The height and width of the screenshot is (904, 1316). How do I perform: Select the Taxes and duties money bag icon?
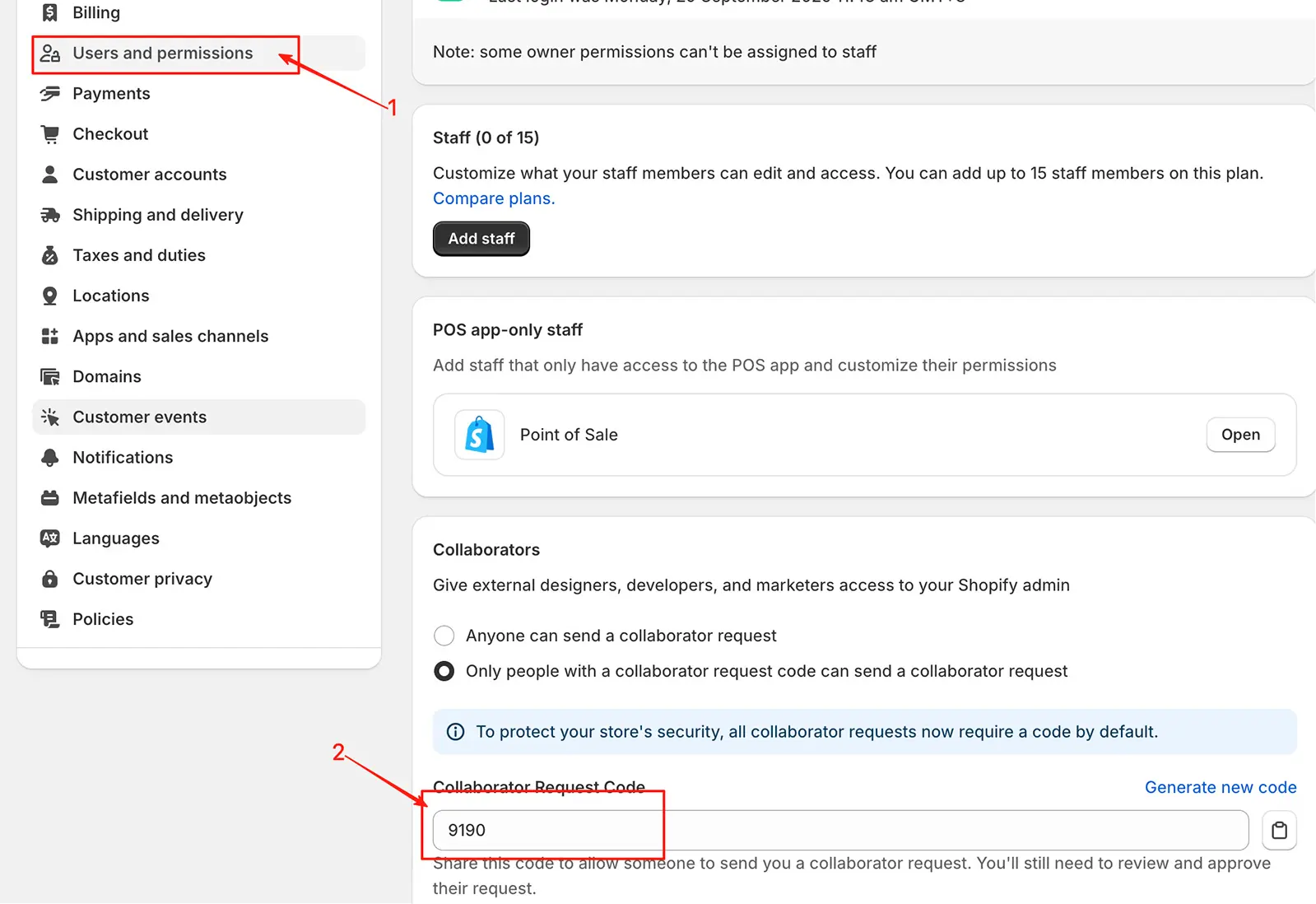(49, 254)
